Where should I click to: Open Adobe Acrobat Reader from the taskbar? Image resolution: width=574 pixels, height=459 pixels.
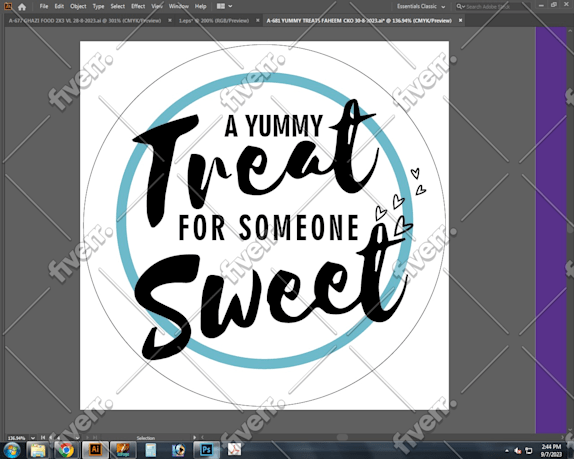234,450
